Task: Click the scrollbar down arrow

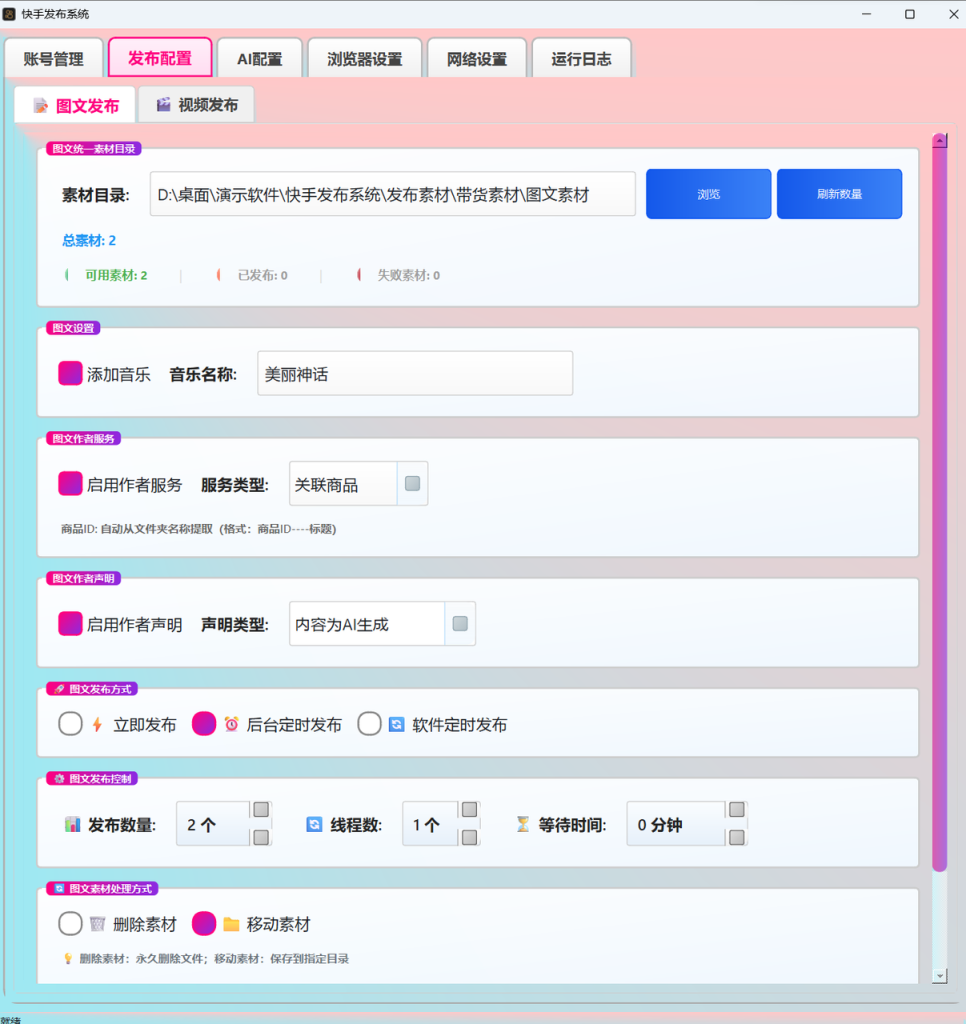Action: tap(940, 976)
